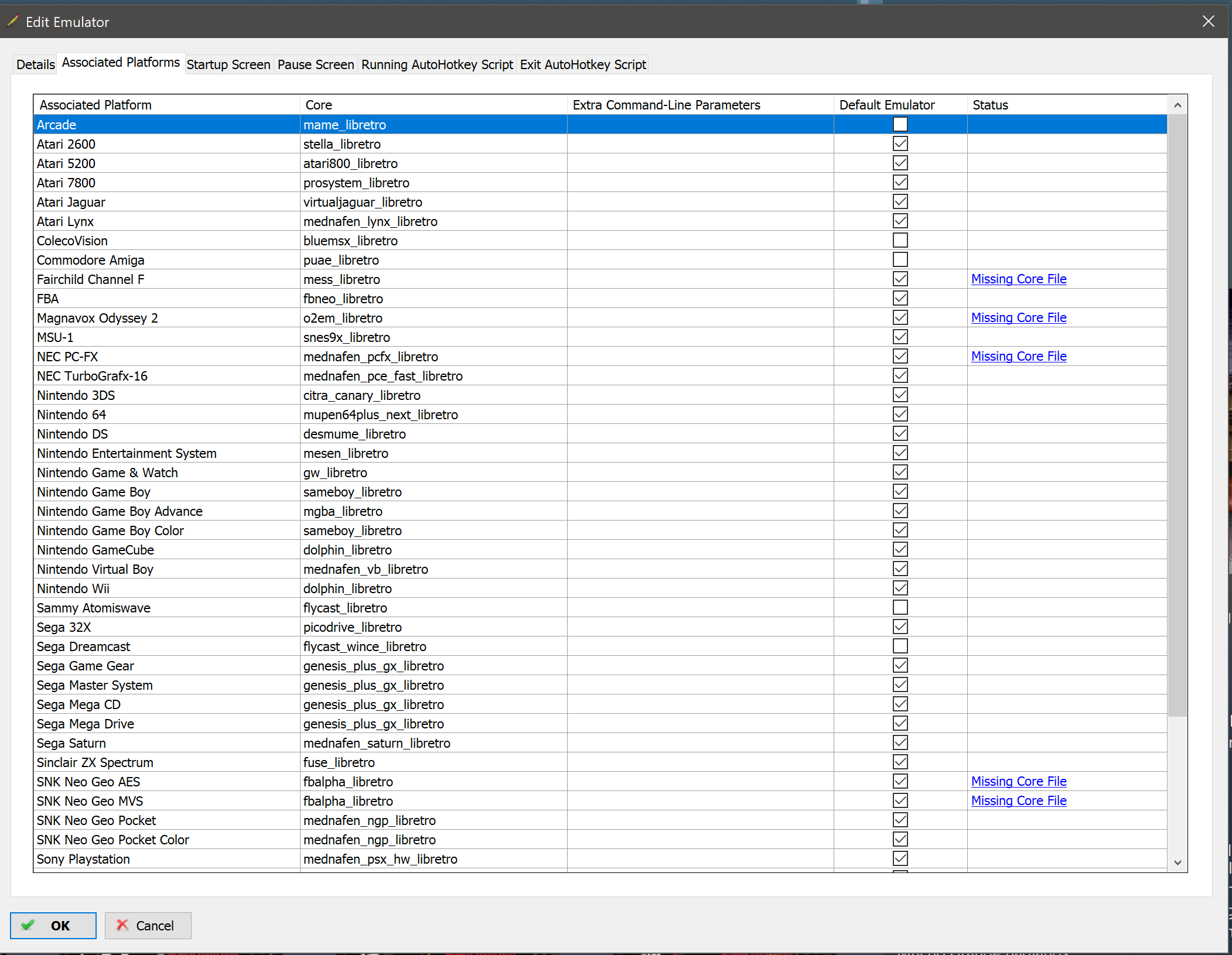The width and height of the screenshot is (1232, 955).
Task: Click the Default Emulator column header
Action: tap(900, 105)
